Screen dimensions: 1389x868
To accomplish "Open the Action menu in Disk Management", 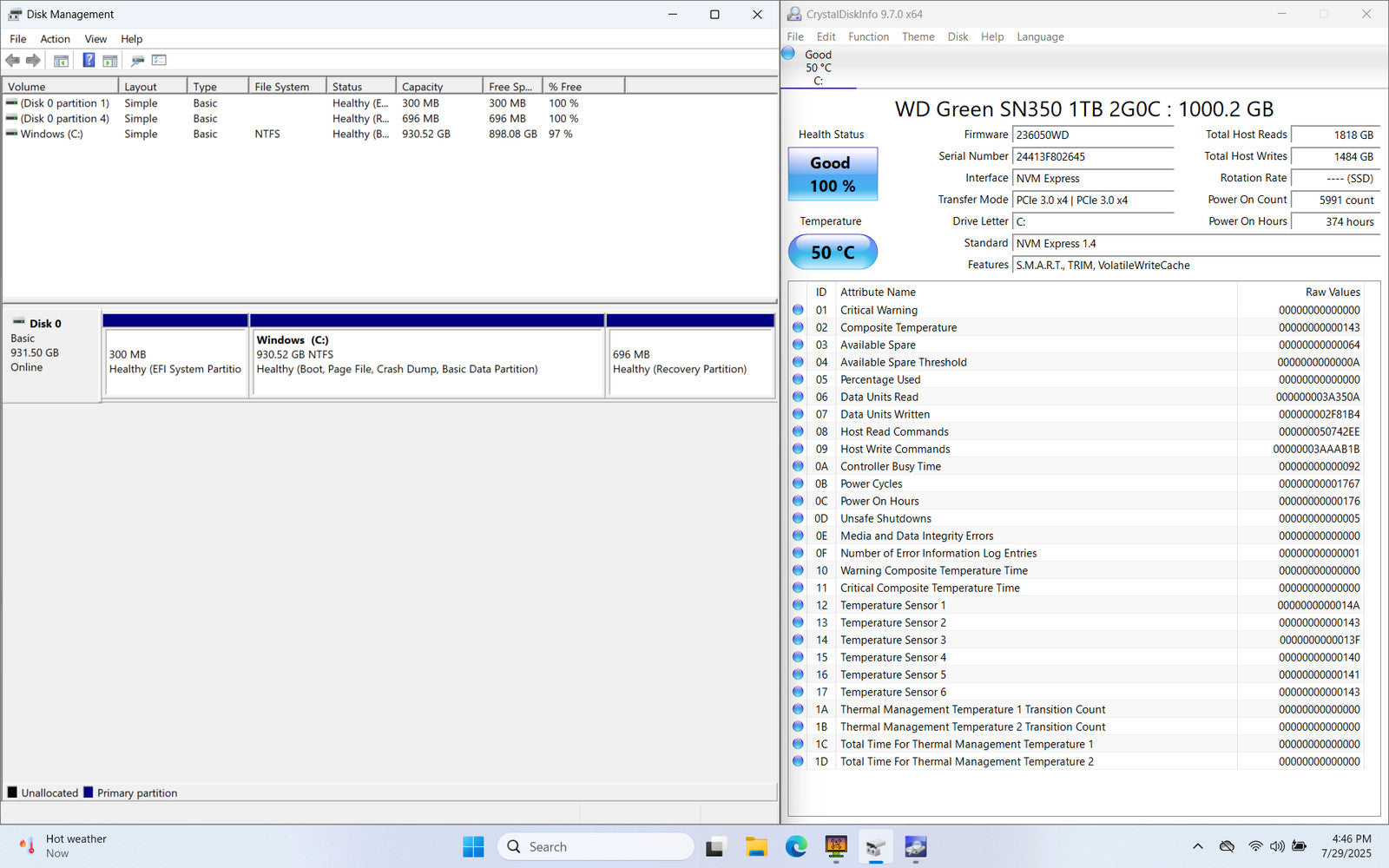I will tap(55, 39).
